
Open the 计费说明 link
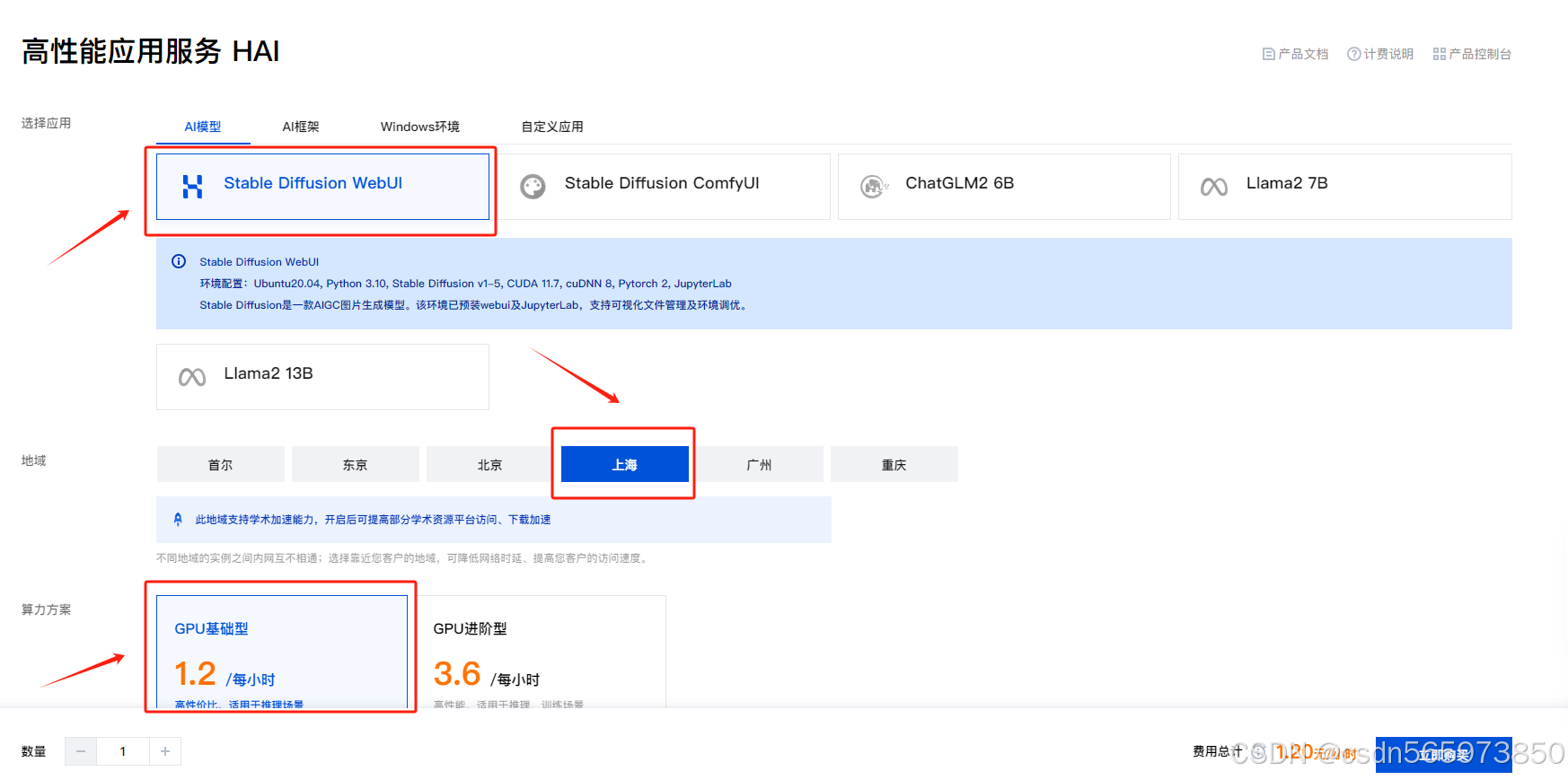point(1380,54)
